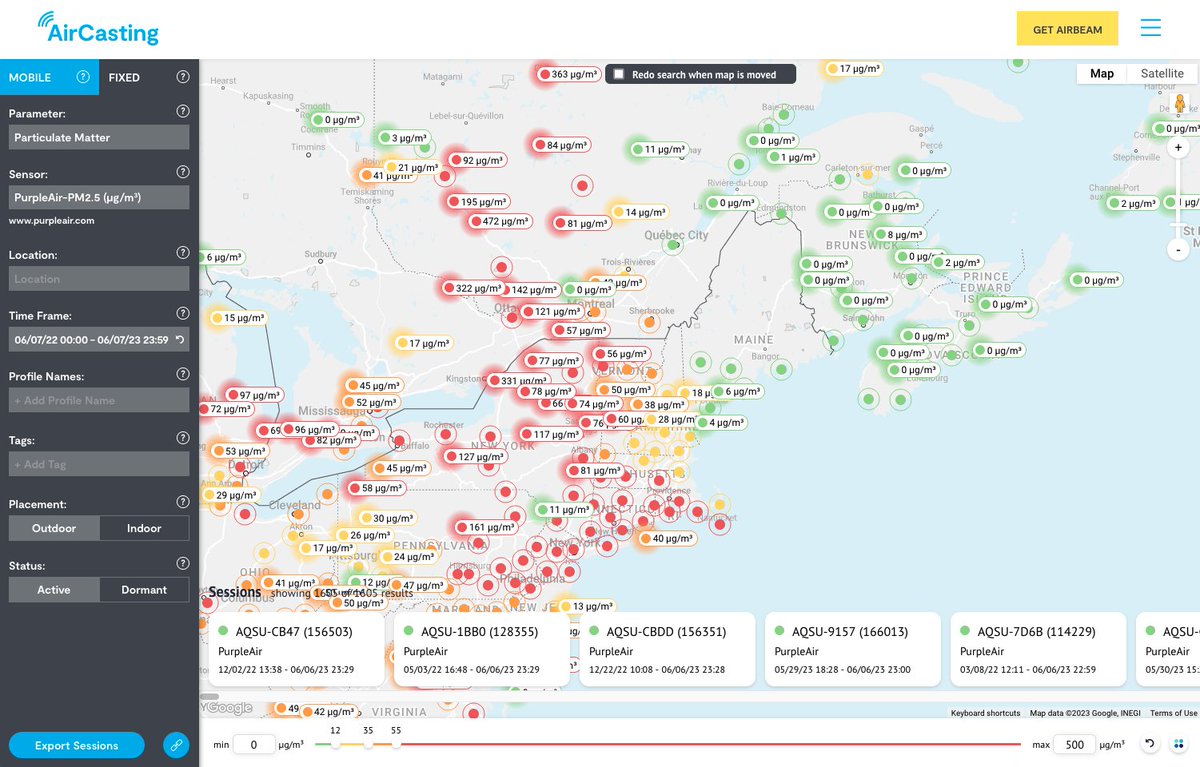Select the 363 µg/m³ red marker
The height and width of the screenshot is (767, 1200).
coord(568,74)
